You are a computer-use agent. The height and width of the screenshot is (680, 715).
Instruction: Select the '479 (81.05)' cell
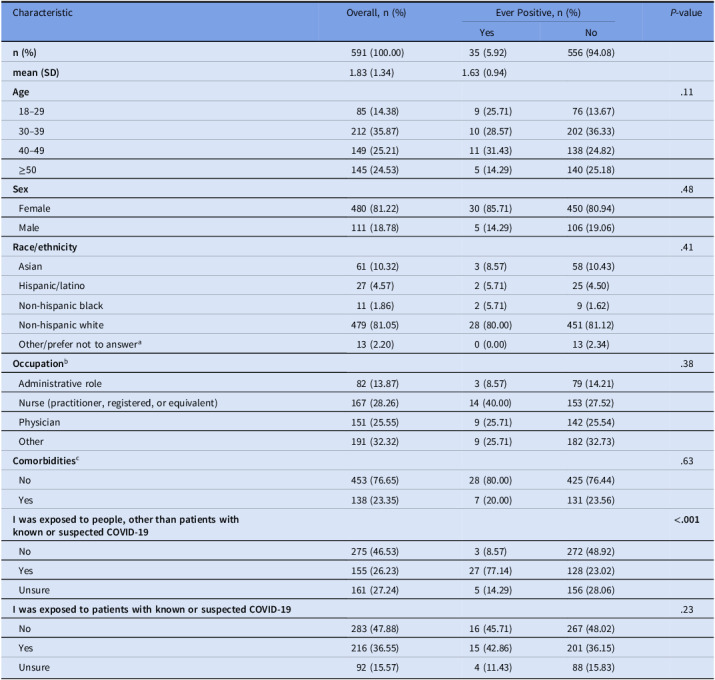click(x=375, y=325)
